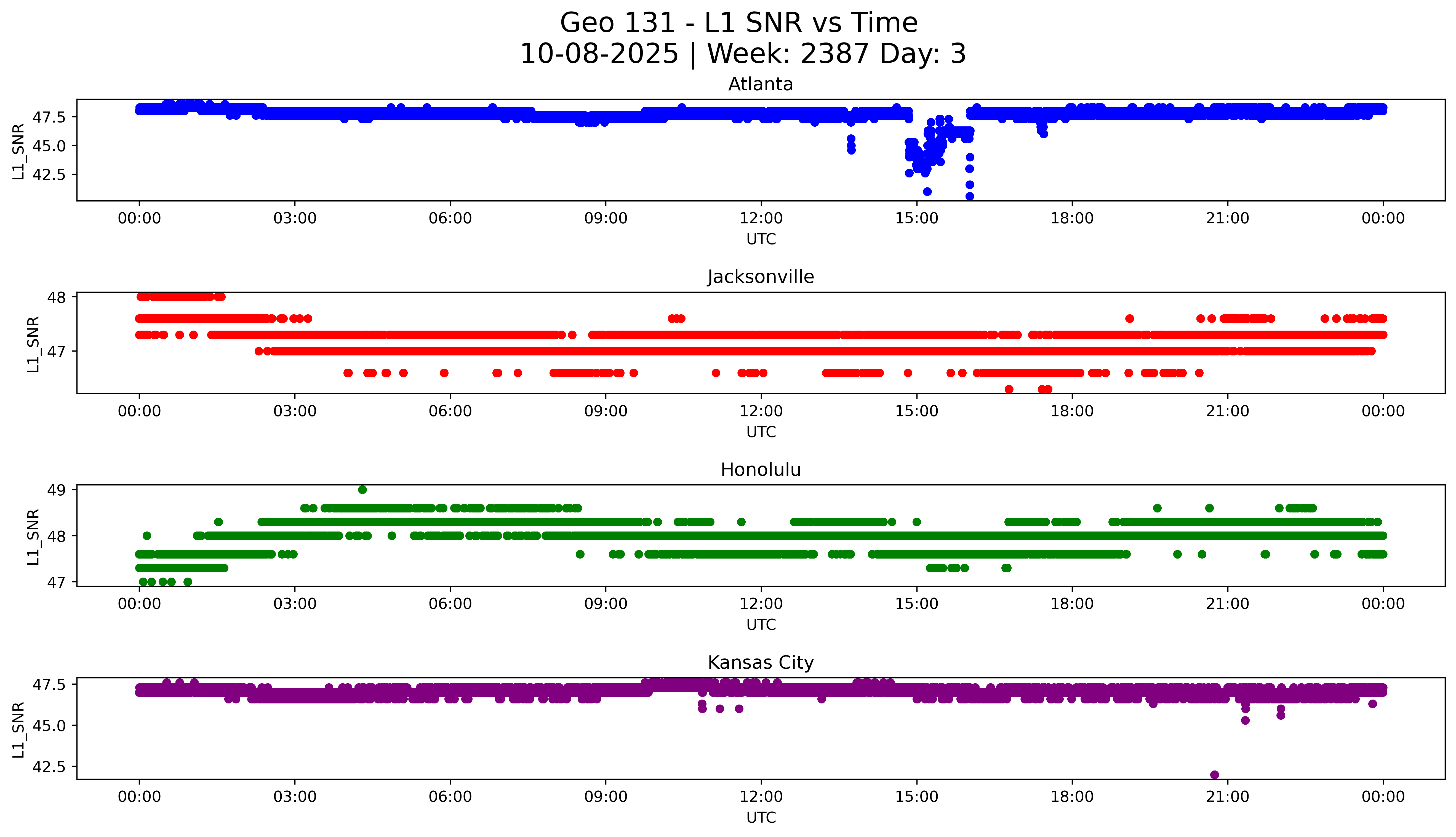The image size is (1456, 837).
Task: Click the 48 y-tick label of the Jacksonville plot
Action: click(57, 297)
